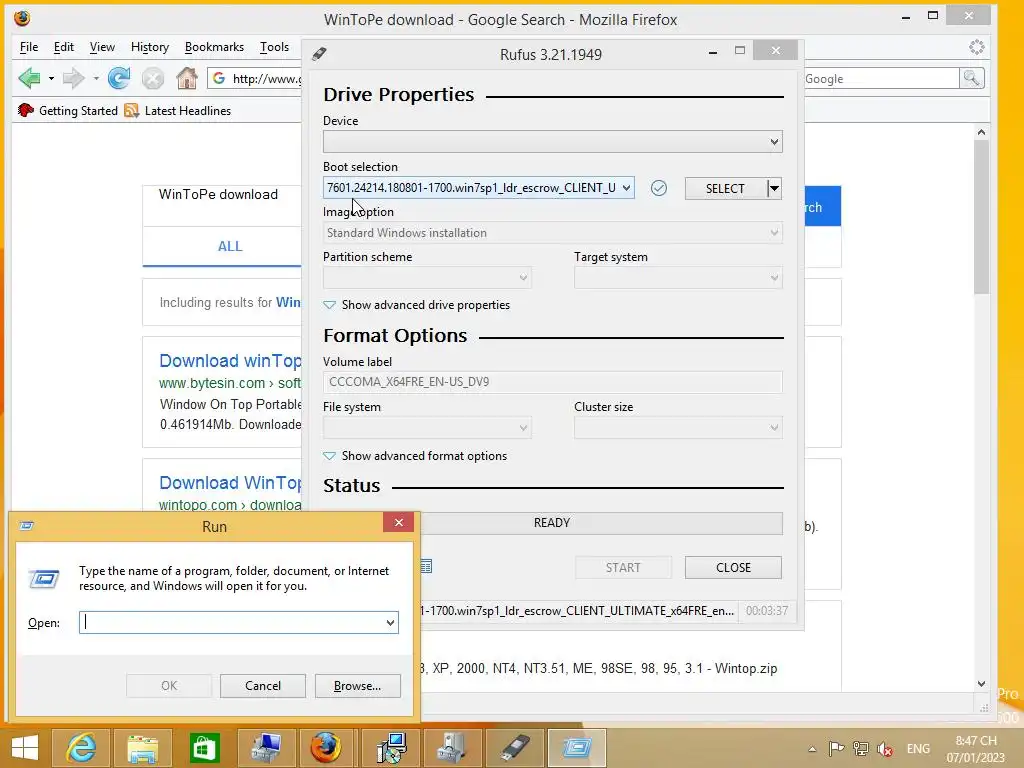
Task: Open Getting Started bookmark
Action: click(x=68, y=110)
